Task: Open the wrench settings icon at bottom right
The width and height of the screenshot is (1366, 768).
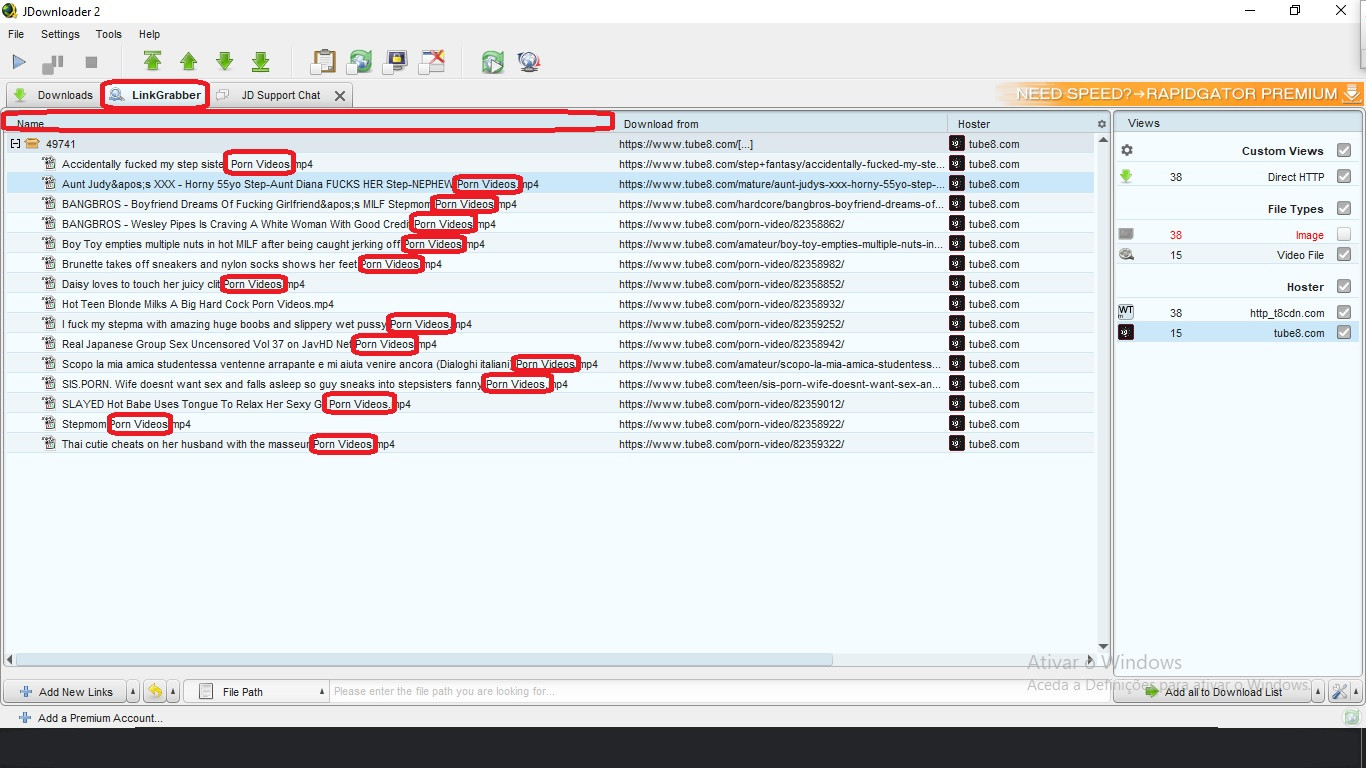Action: point(1340,692)
